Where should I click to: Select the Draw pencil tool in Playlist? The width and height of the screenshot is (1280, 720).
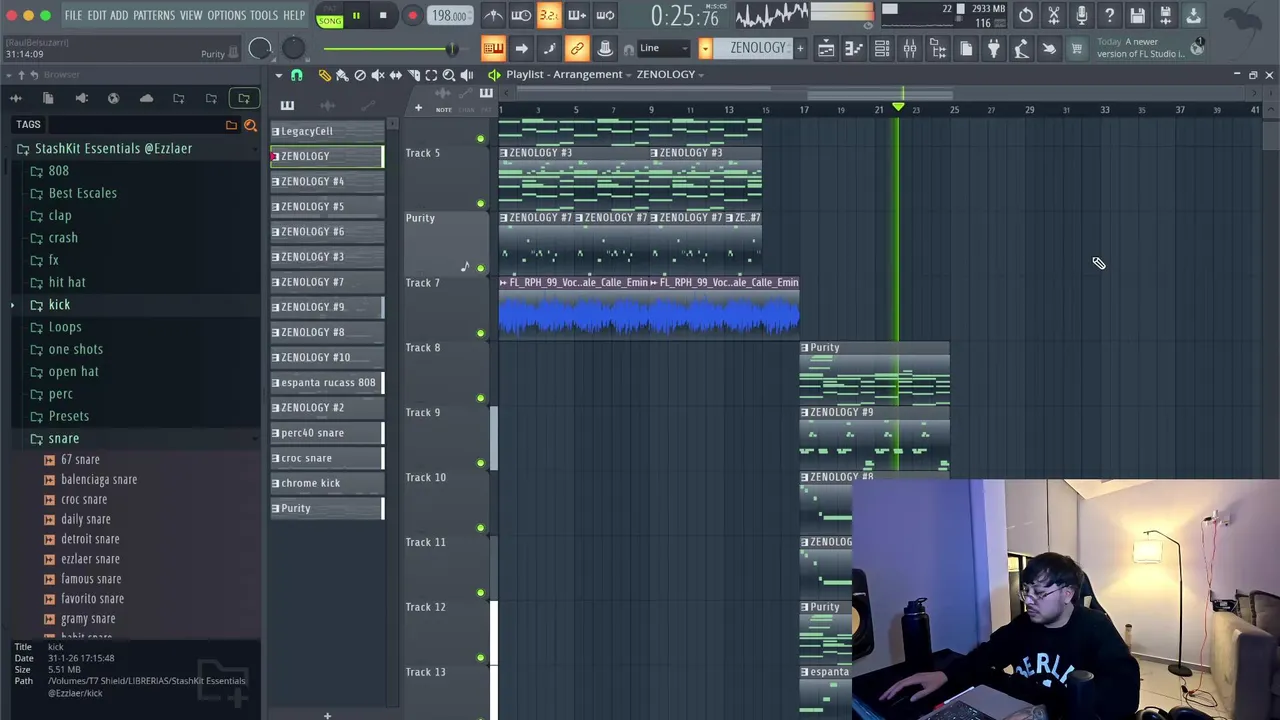pyautogui.click(x=324, y=75)
